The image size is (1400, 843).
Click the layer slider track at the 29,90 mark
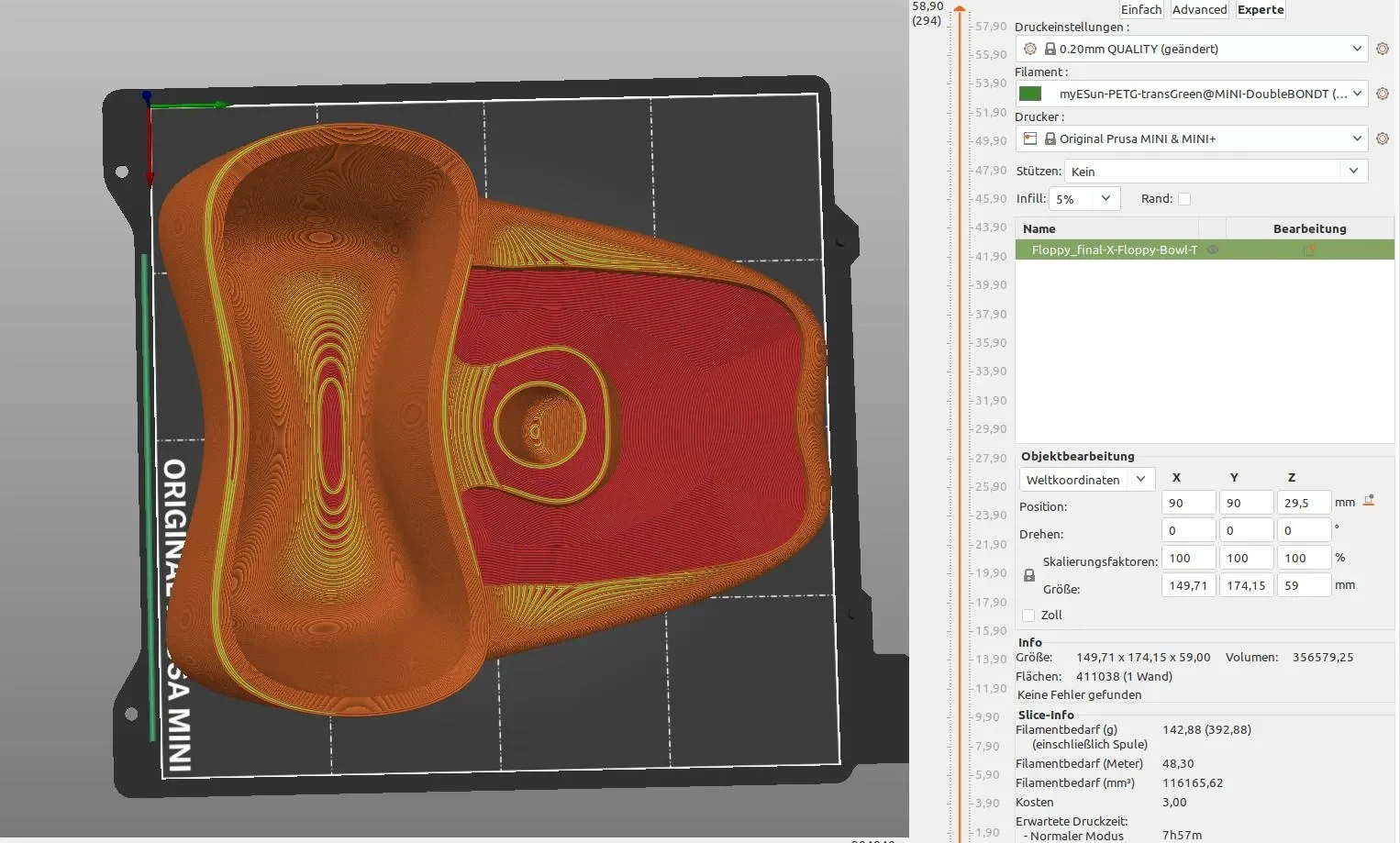(x=960, y=428)
